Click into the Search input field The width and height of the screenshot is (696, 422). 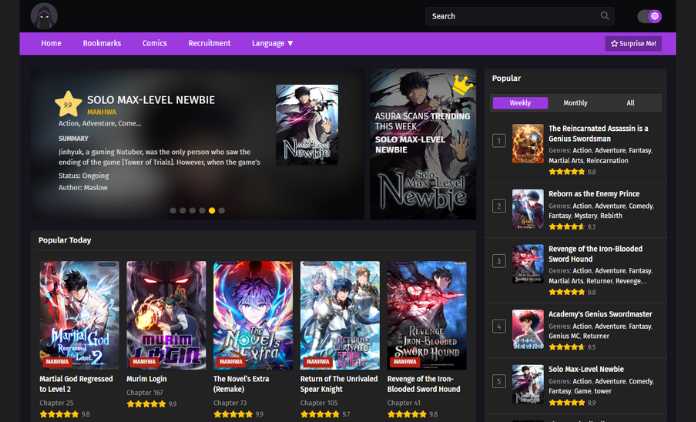pos(520,16)
